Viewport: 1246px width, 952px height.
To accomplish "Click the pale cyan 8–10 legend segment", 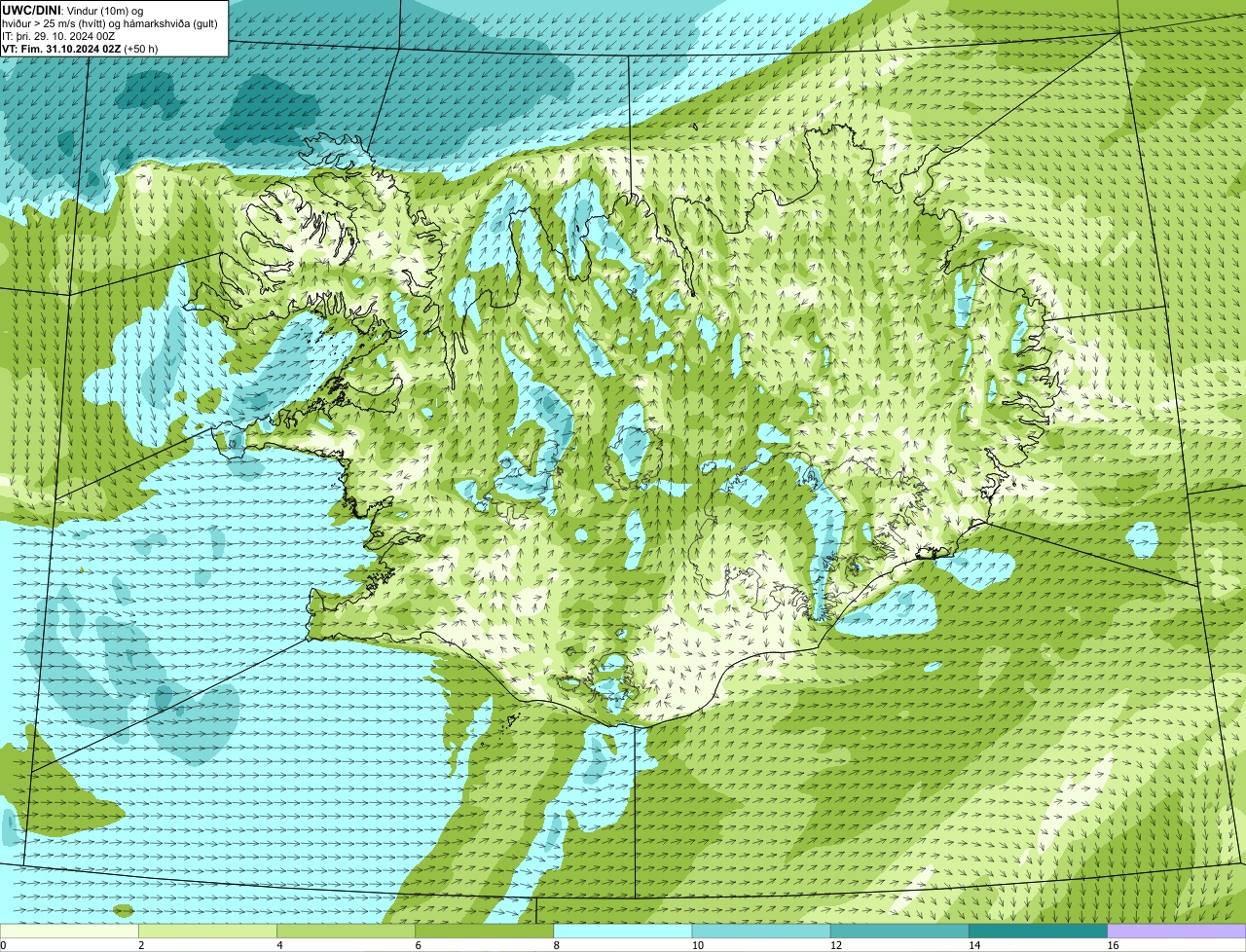I will click(x=623, y=931).
